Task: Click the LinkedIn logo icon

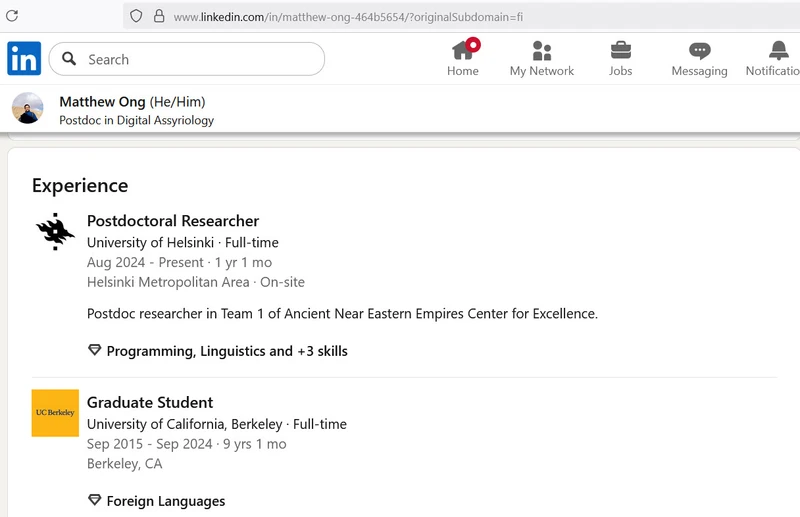Action: 24,59
